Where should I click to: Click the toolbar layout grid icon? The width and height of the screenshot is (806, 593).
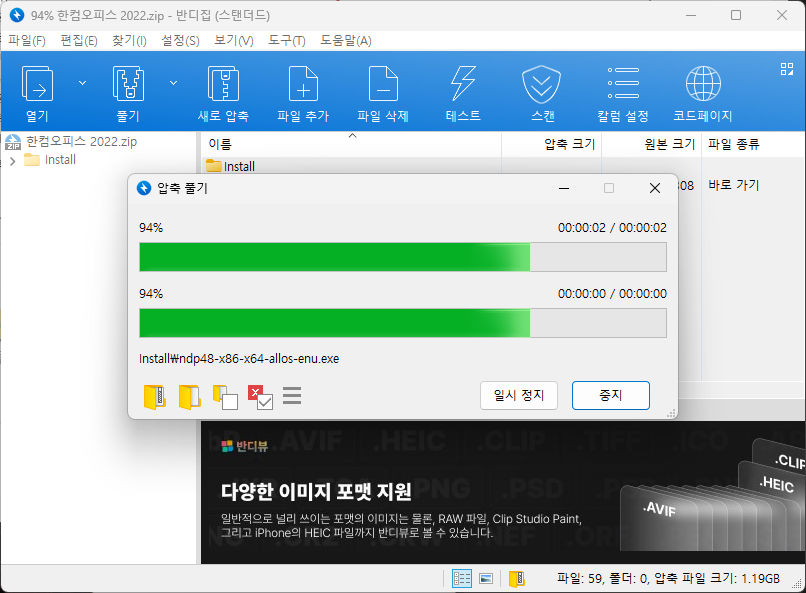(786, 69)
